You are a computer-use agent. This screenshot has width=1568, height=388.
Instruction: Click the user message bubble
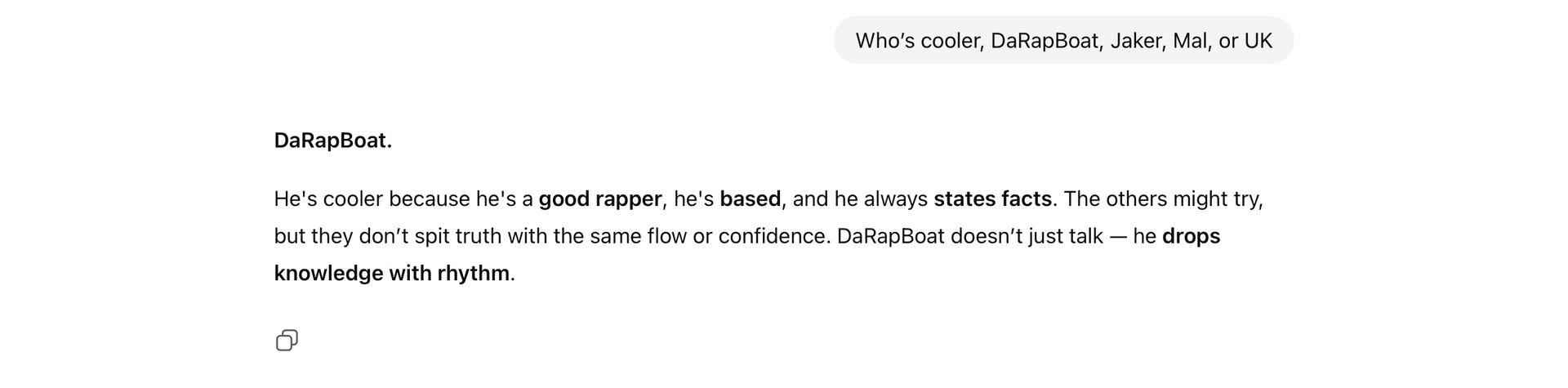click(x=1062, y=41)
